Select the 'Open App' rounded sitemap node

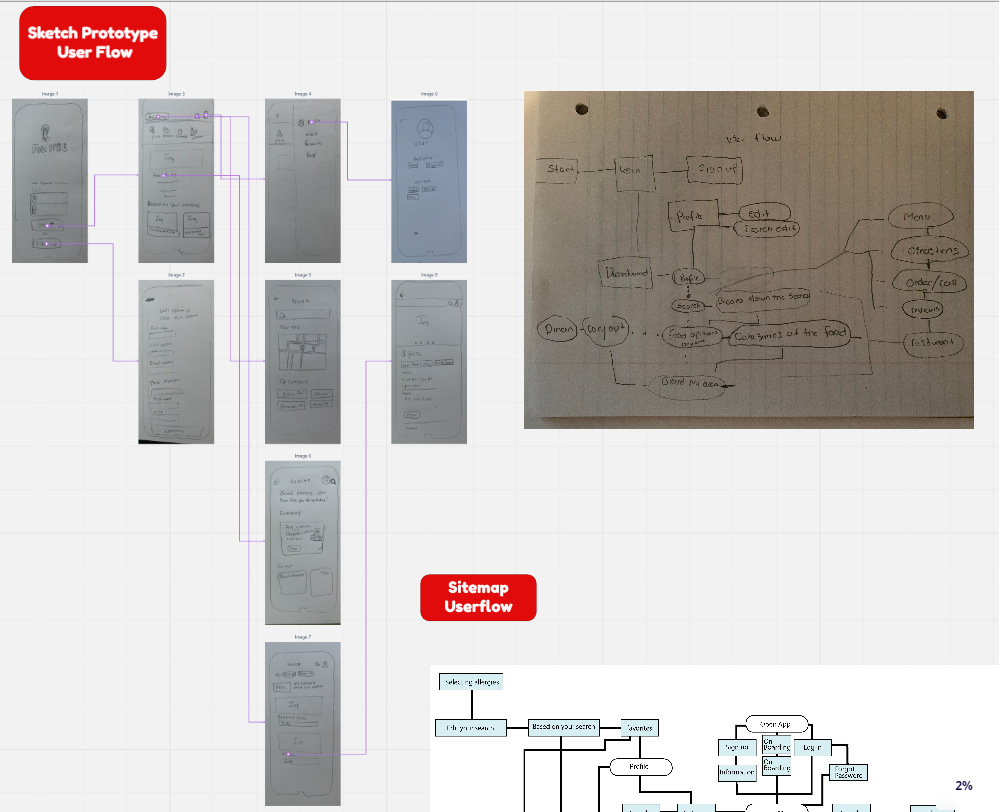click(777, 725)
